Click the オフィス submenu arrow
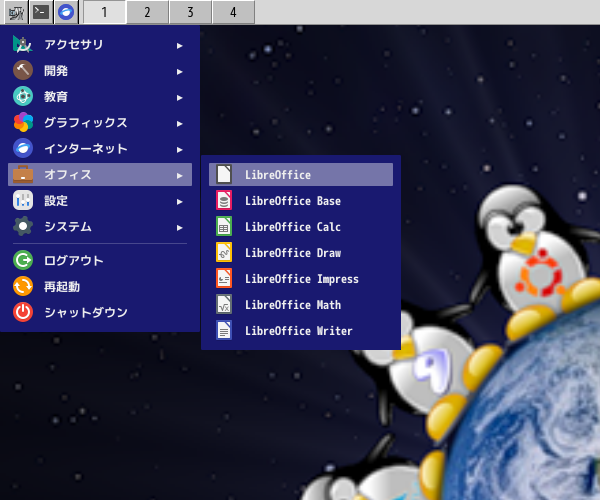 tap(179, 176)
